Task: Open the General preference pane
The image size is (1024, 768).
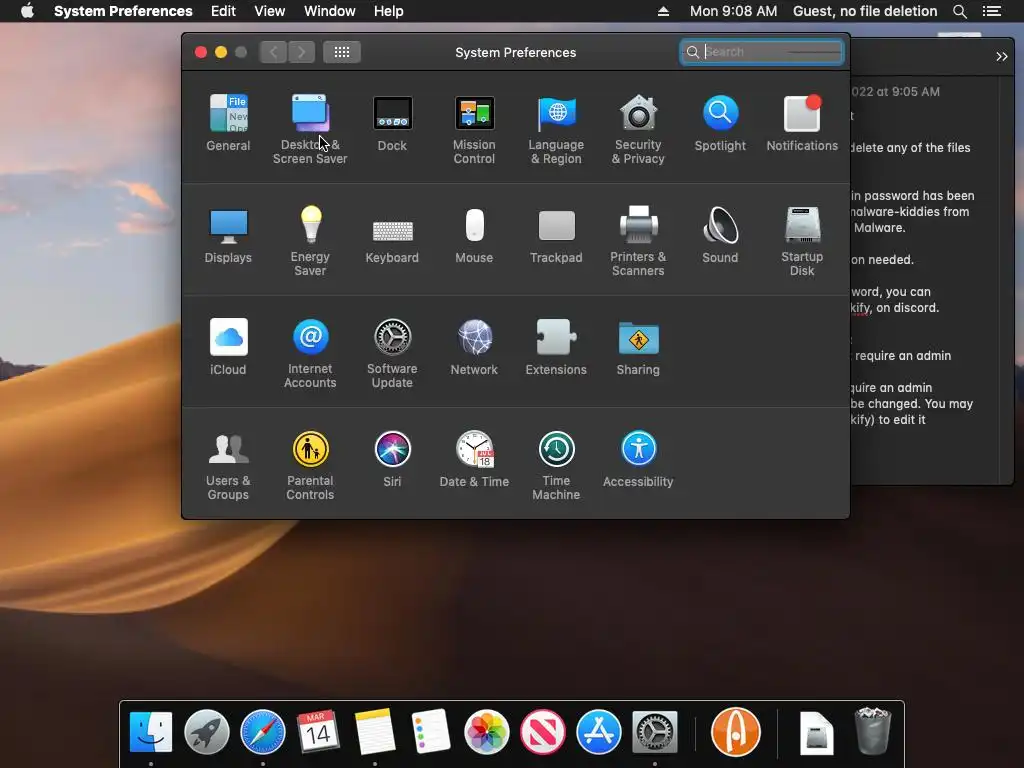Action: pos(228,123)
